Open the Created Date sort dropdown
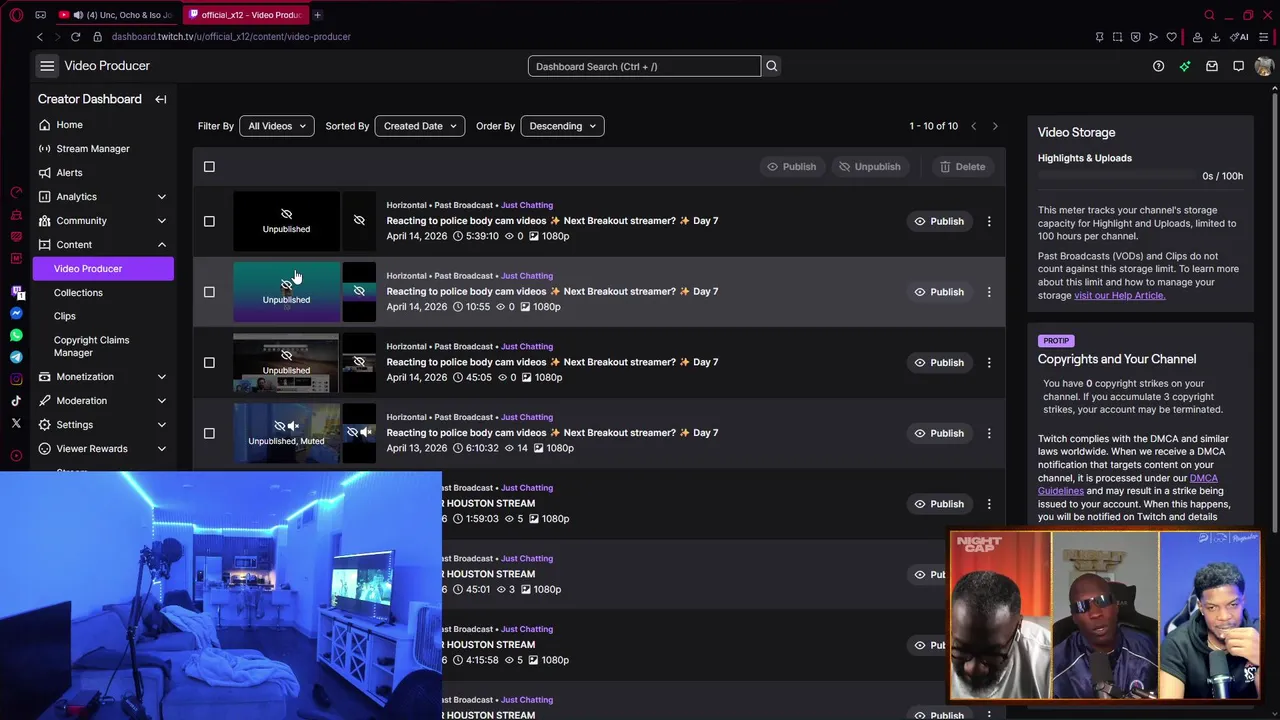Image resolution: width=1280 pixels, height=720 pixels. point(419,126)
